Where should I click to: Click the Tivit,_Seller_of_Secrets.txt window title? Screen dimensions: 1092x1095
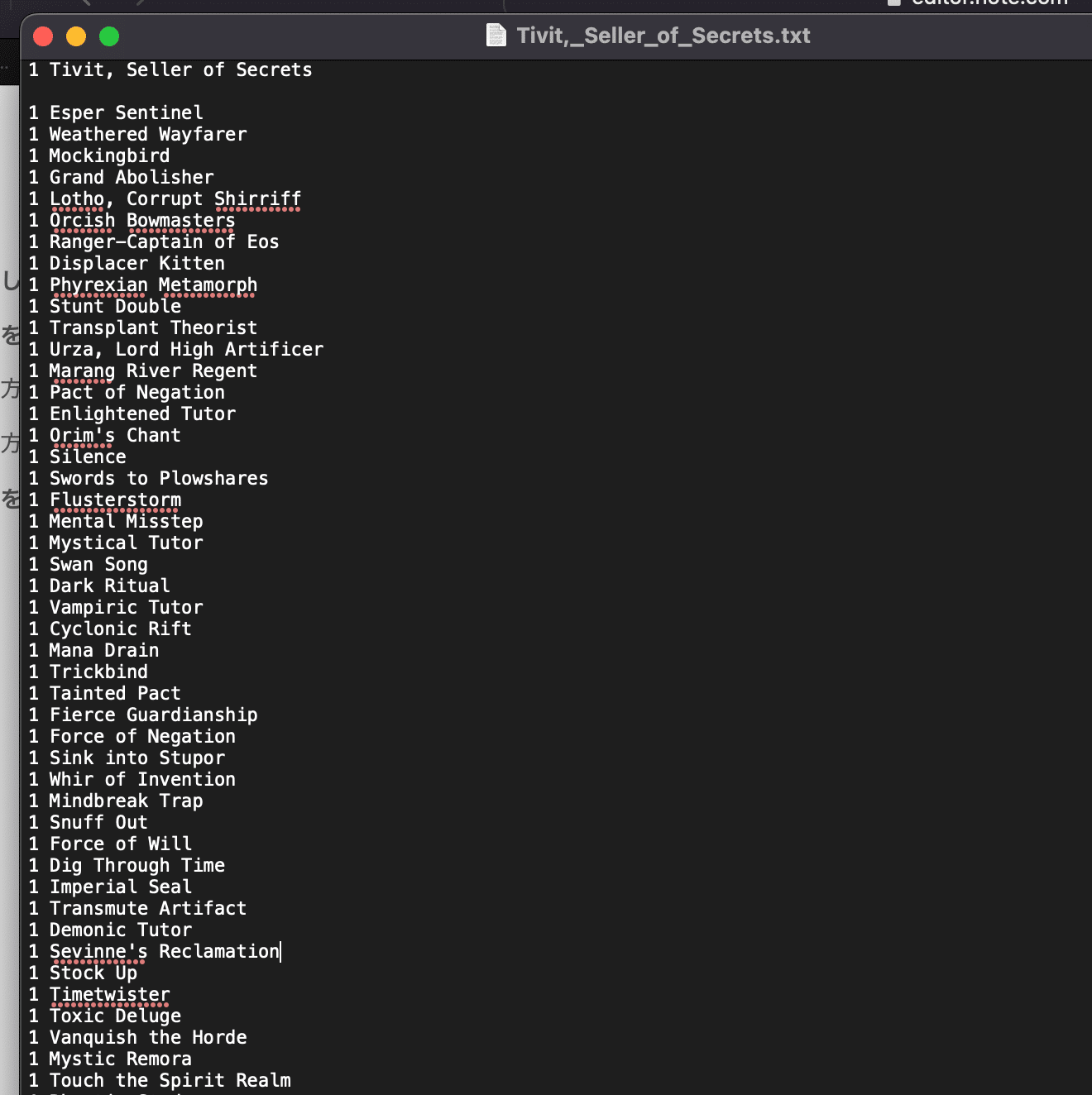click(x=663, y=36)
